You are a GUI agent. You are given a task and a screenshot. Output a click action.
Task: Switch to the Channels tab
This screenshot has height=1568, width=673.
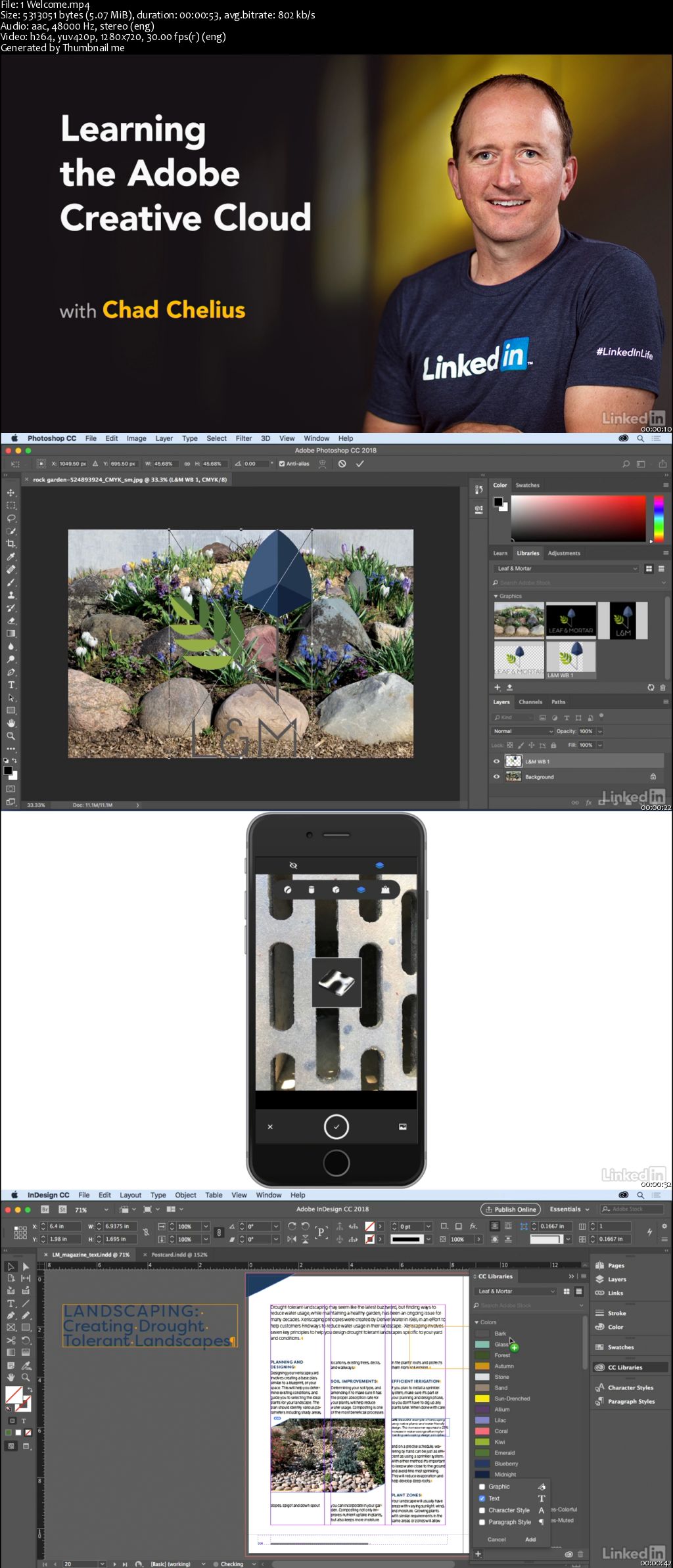coord(530,702)
